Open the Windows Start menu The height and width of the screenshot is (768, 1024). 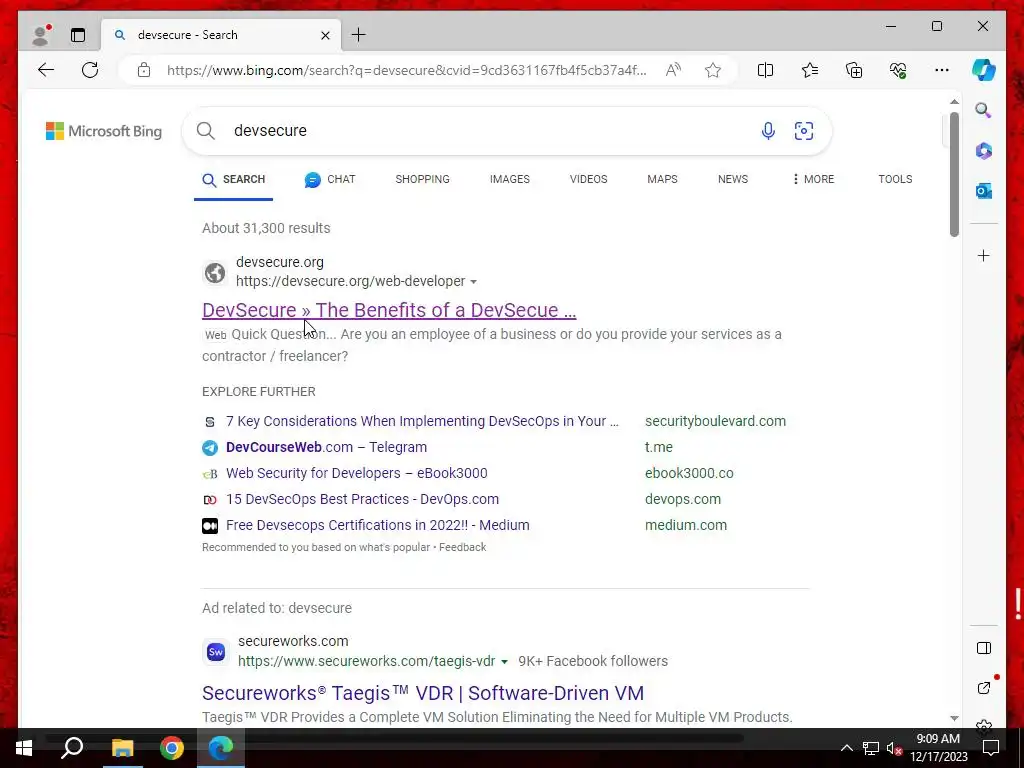[24, 748]
